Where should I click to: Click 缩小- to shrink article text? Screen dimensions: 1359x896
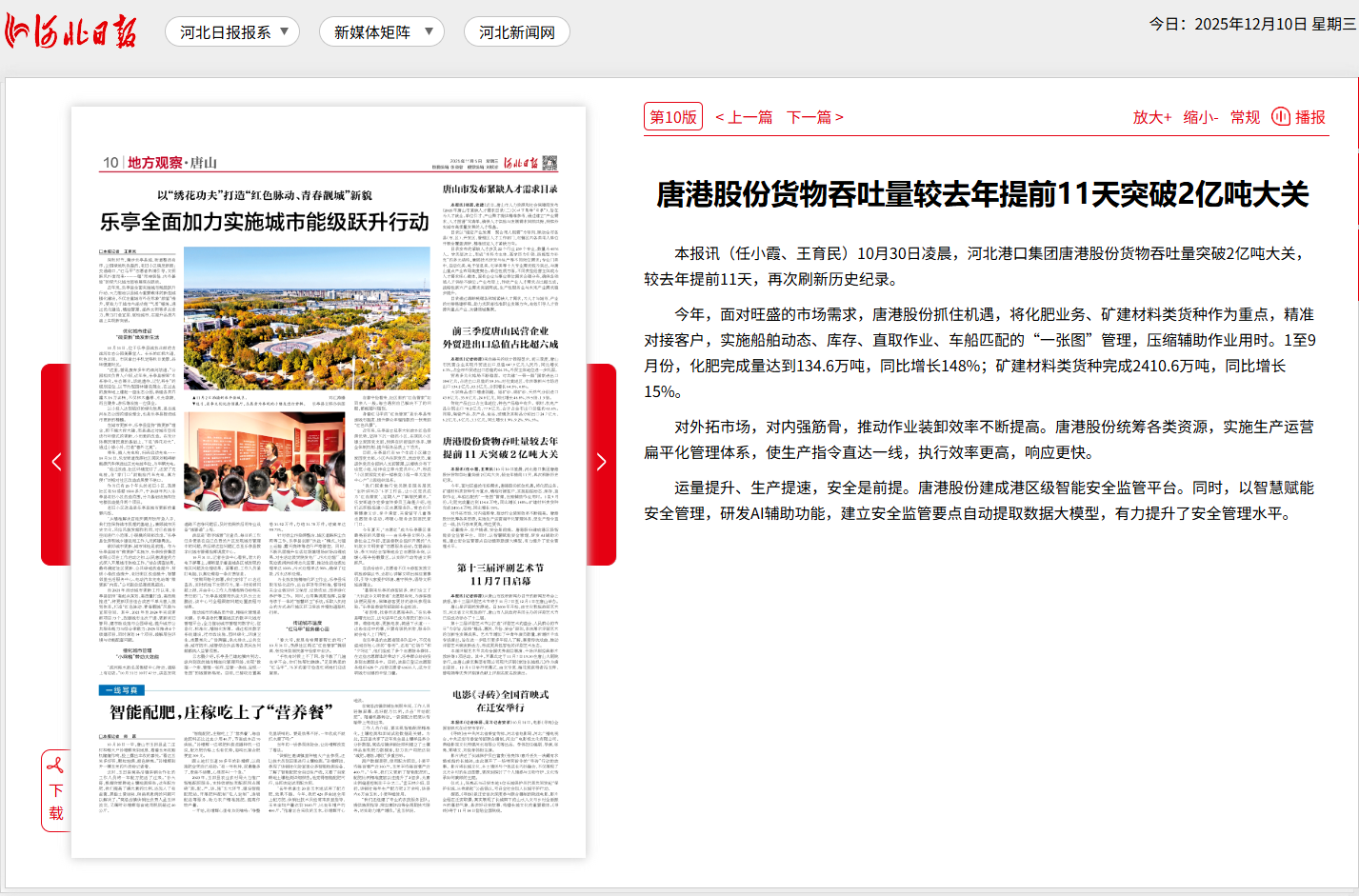pos(1198,116)
